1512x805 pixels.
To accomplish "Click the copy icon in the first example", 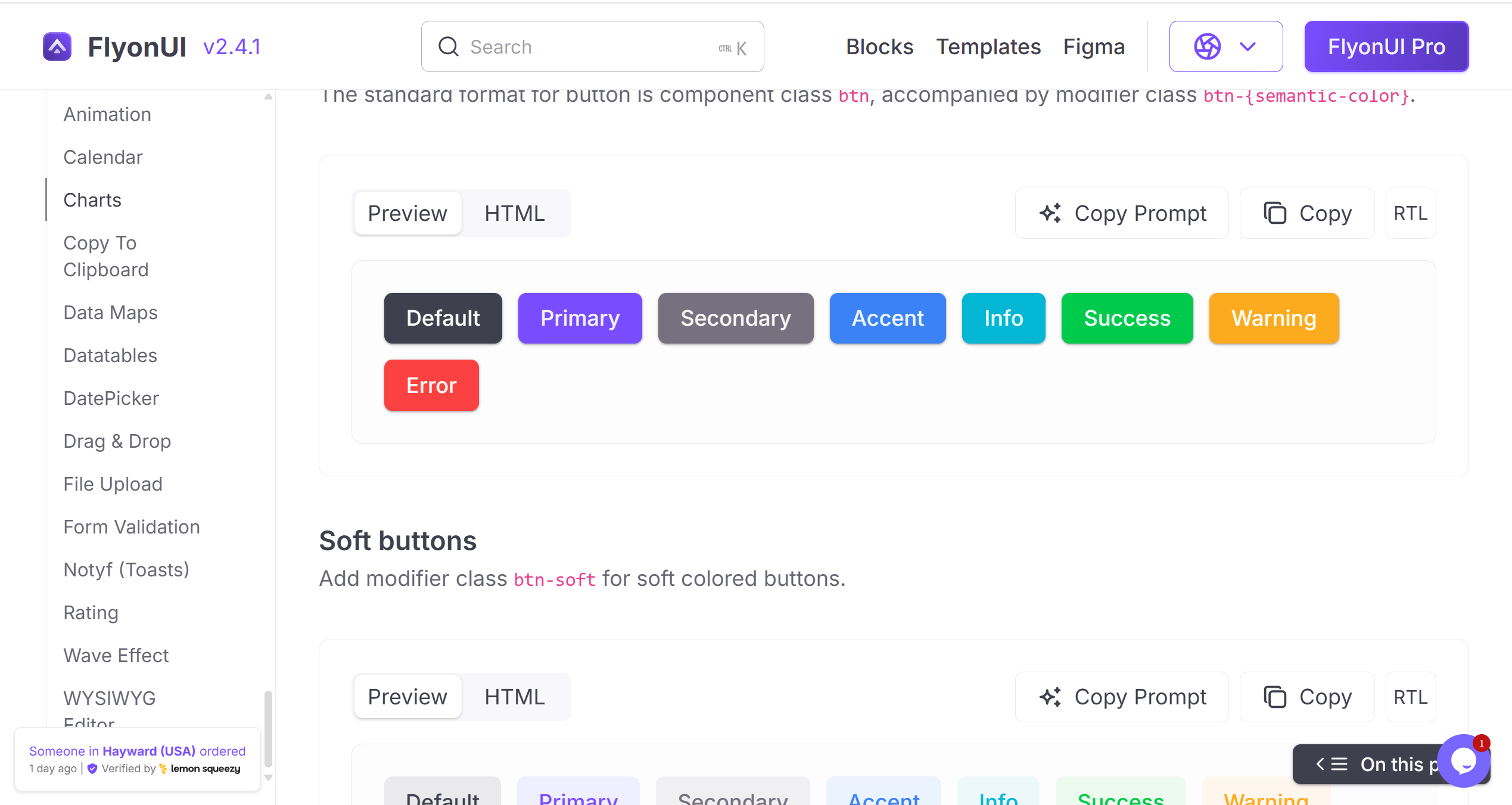I will 1275,213.
